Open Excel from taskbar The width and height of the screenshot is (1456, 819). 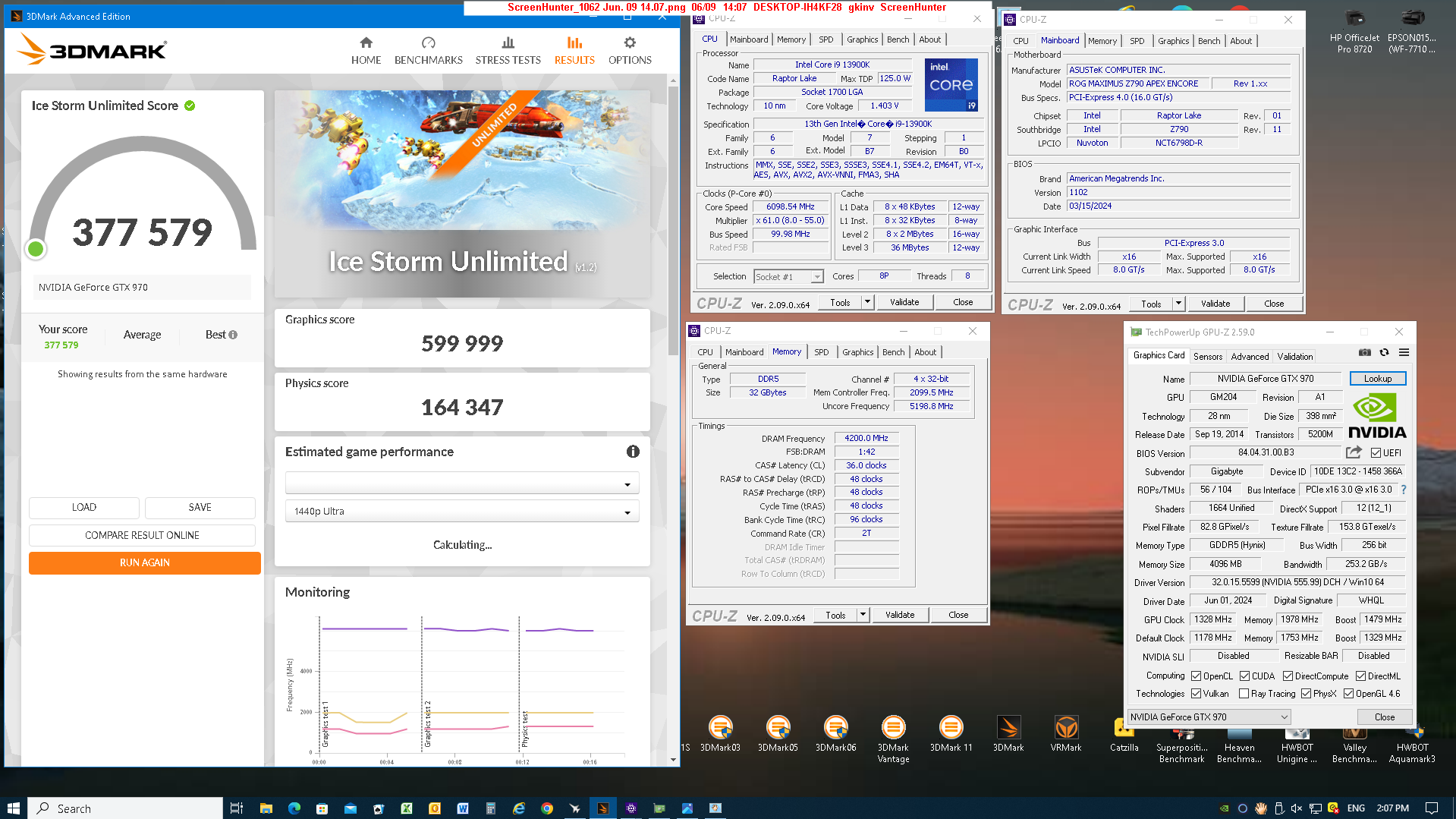406,808
